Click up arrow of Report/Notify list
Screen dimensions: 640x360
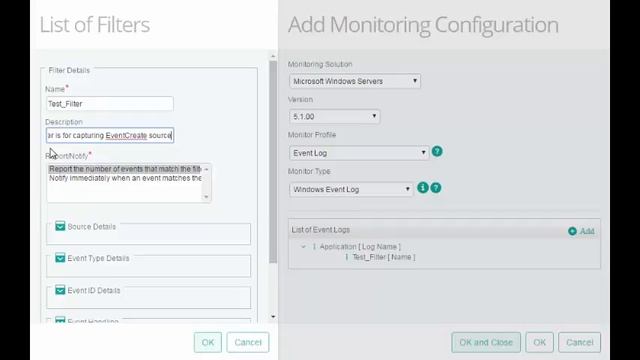coord(206,169)
